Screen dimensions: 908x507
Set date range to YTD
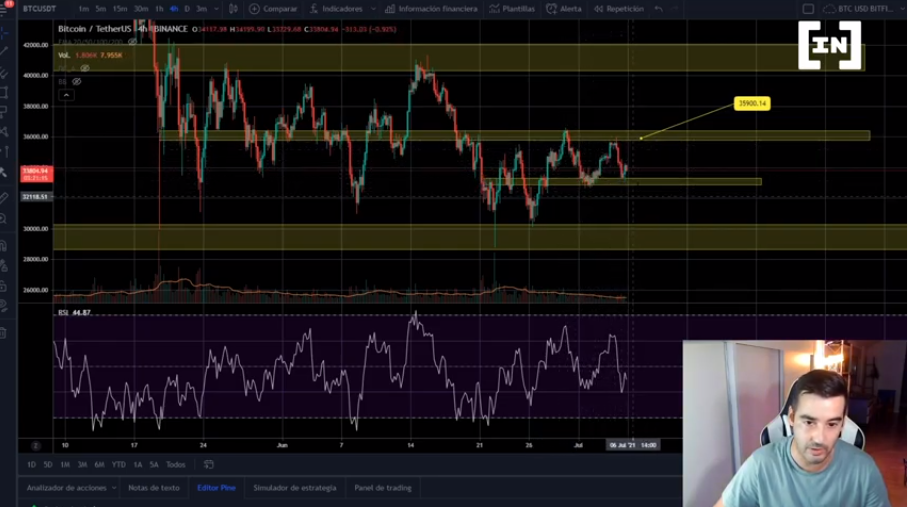(119, 465)
